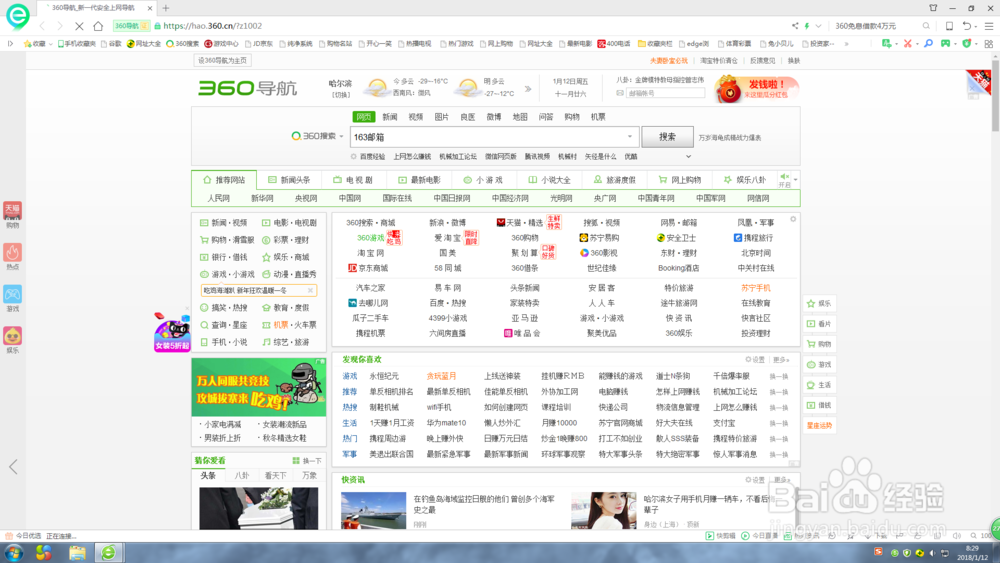The height and width of the screenshot is (563, 1000).
Task: Click the skin shirt icon in title bar
Action: (x=933, y=8)
